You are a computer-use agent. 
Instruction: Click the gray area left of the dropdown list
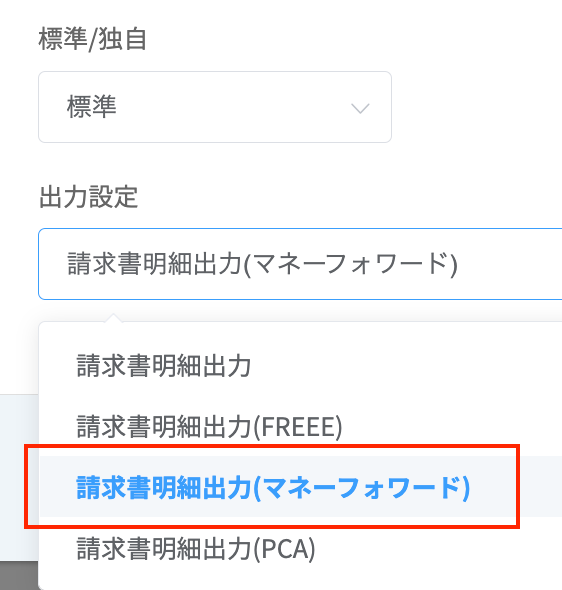(19, 477)
